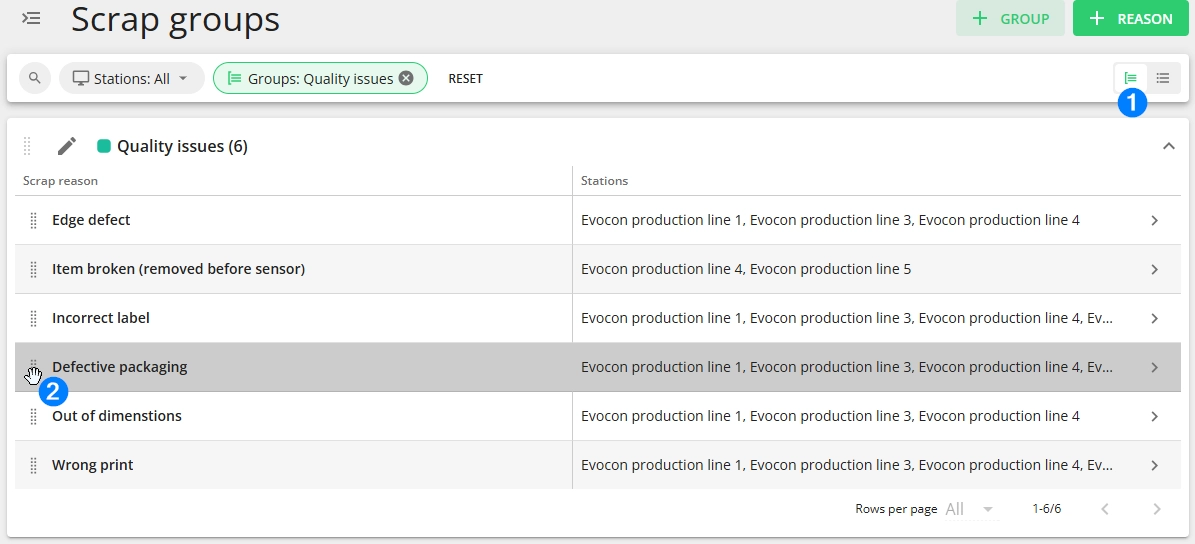Open details arrow for Incorrect label
This screenshot has width=1195, height=544.
click(x=1155, y=318)
